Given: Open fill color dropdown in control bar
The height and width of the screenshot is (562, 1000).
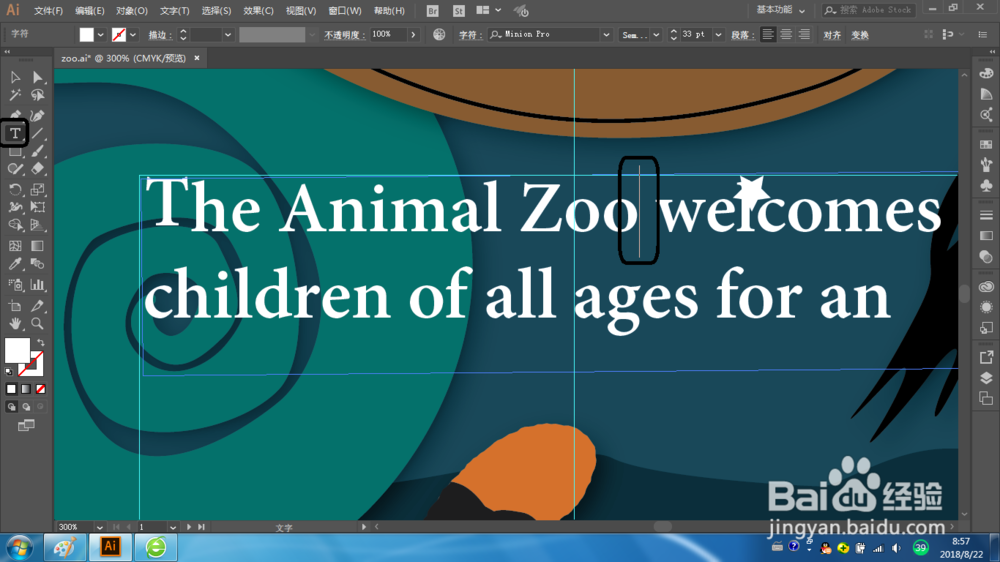Looking at the screenshot, I should pyautogui.click(x=101, y=35).
